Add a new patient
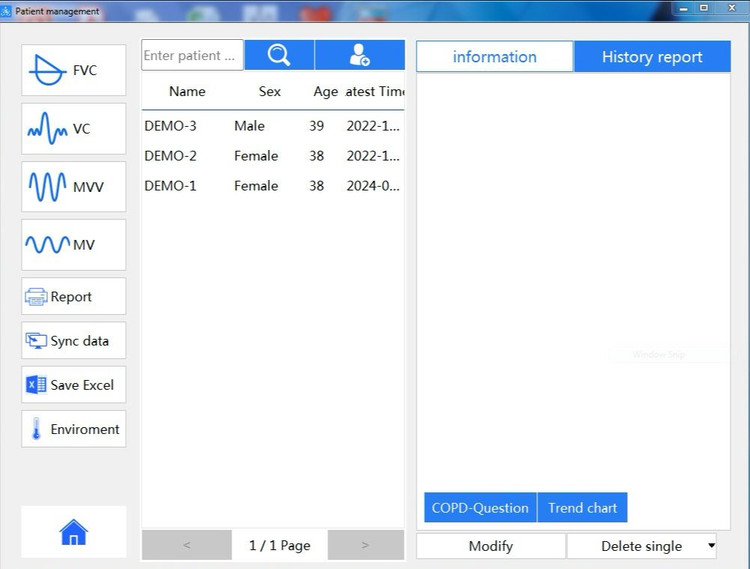The image size is (750, 569). coord(359,56)
